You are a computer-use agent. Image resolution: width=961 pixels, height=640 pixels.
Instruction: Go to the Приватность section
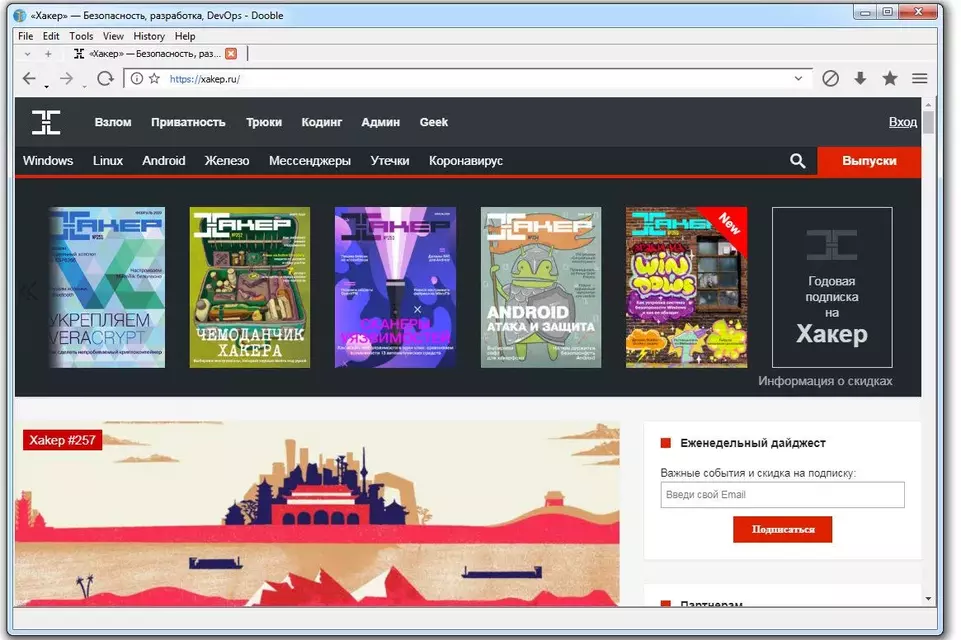(x=188, y=122)
